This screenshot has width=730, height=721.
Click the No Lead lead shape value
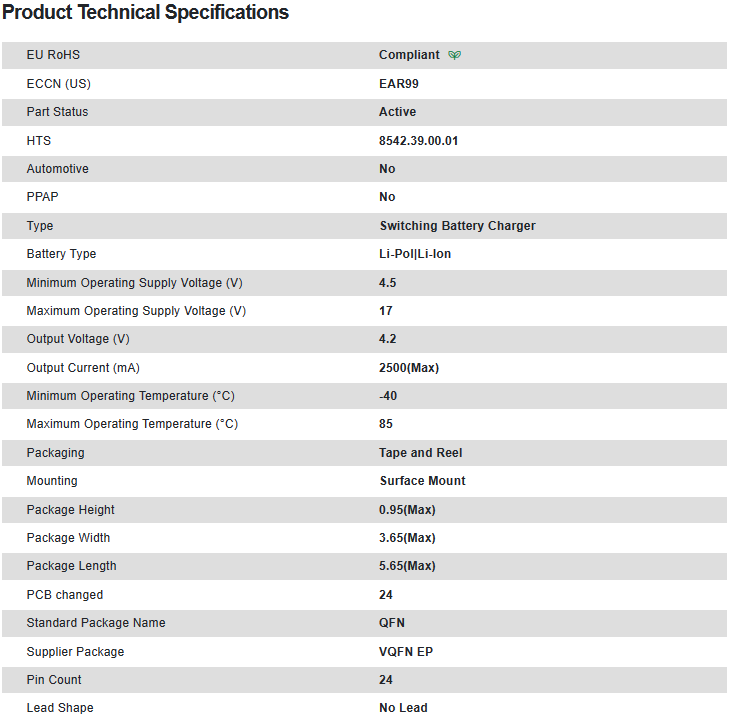(403, 708)
